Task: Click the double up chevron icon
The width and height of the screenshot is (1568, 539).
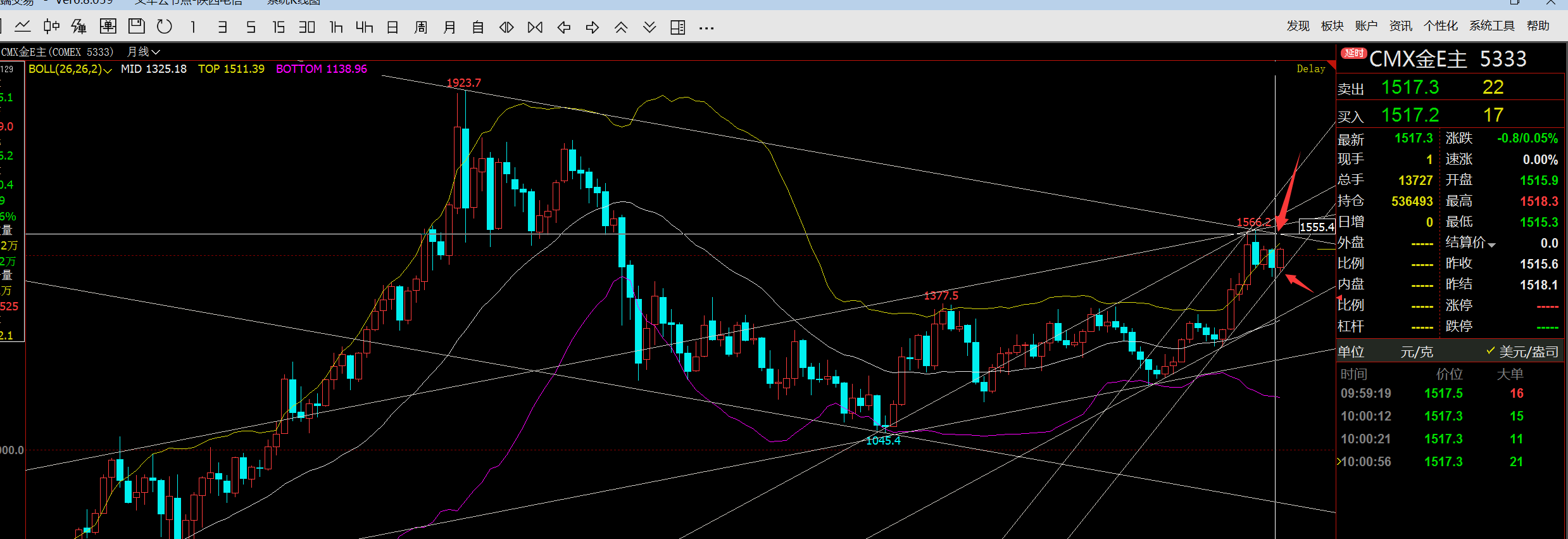Action: coord(621,27)
